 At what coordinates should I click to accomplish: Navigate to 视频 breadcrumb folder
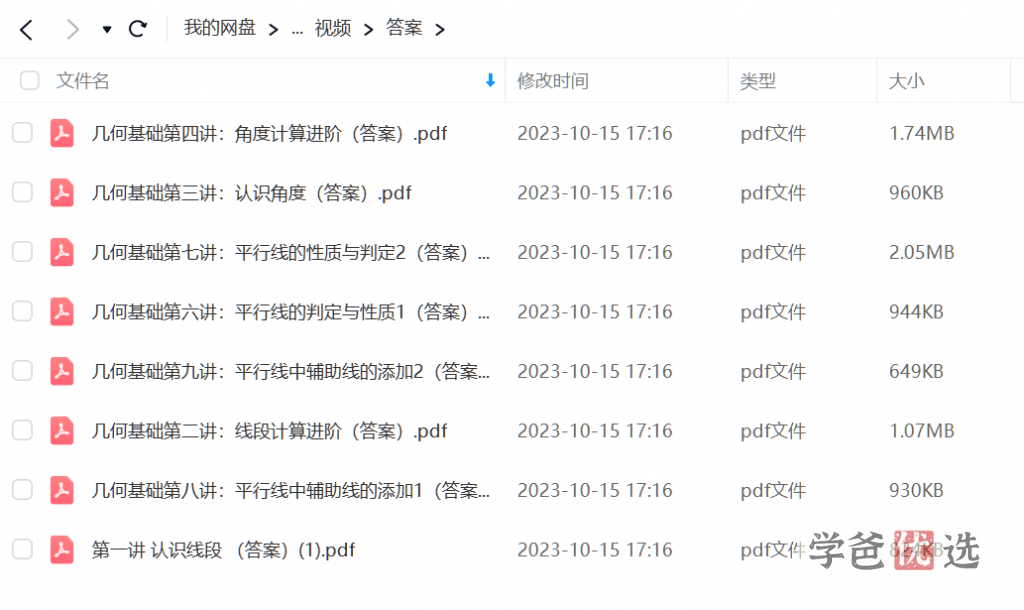332,28
